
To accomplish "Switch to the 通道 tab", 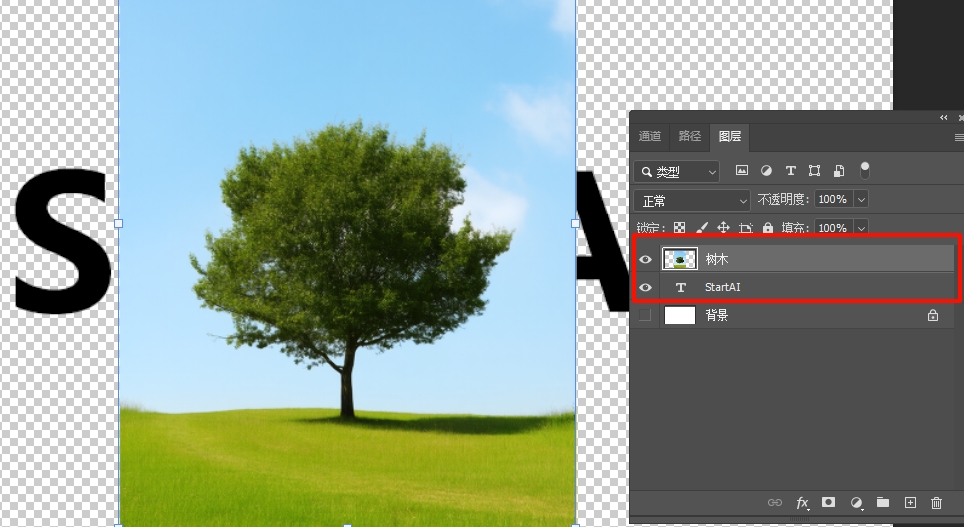I will pyautogui.click(x=650, y=136).
